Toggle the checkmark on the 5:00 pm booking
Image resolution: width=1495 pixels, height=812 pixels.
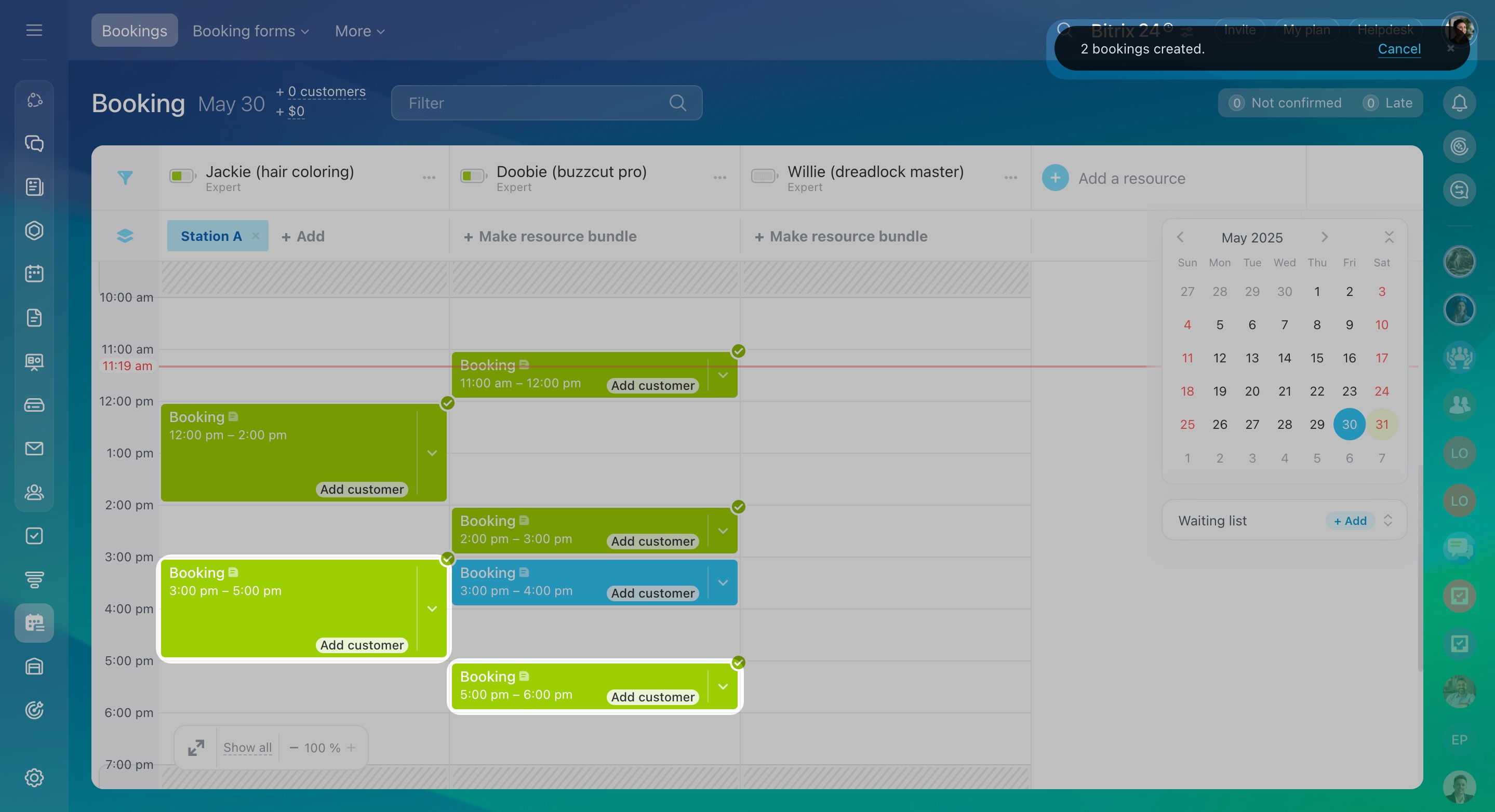738,662
